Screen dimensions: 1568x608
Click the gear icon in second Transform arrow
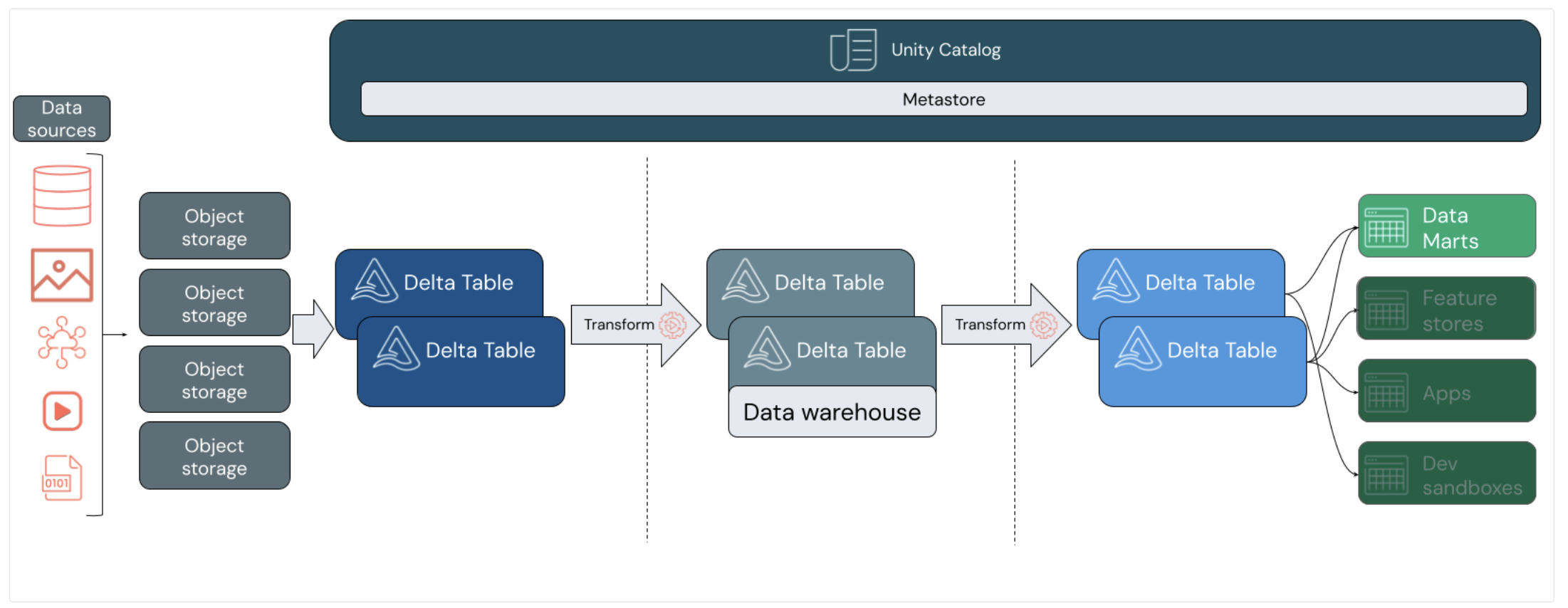(1043, 325)
